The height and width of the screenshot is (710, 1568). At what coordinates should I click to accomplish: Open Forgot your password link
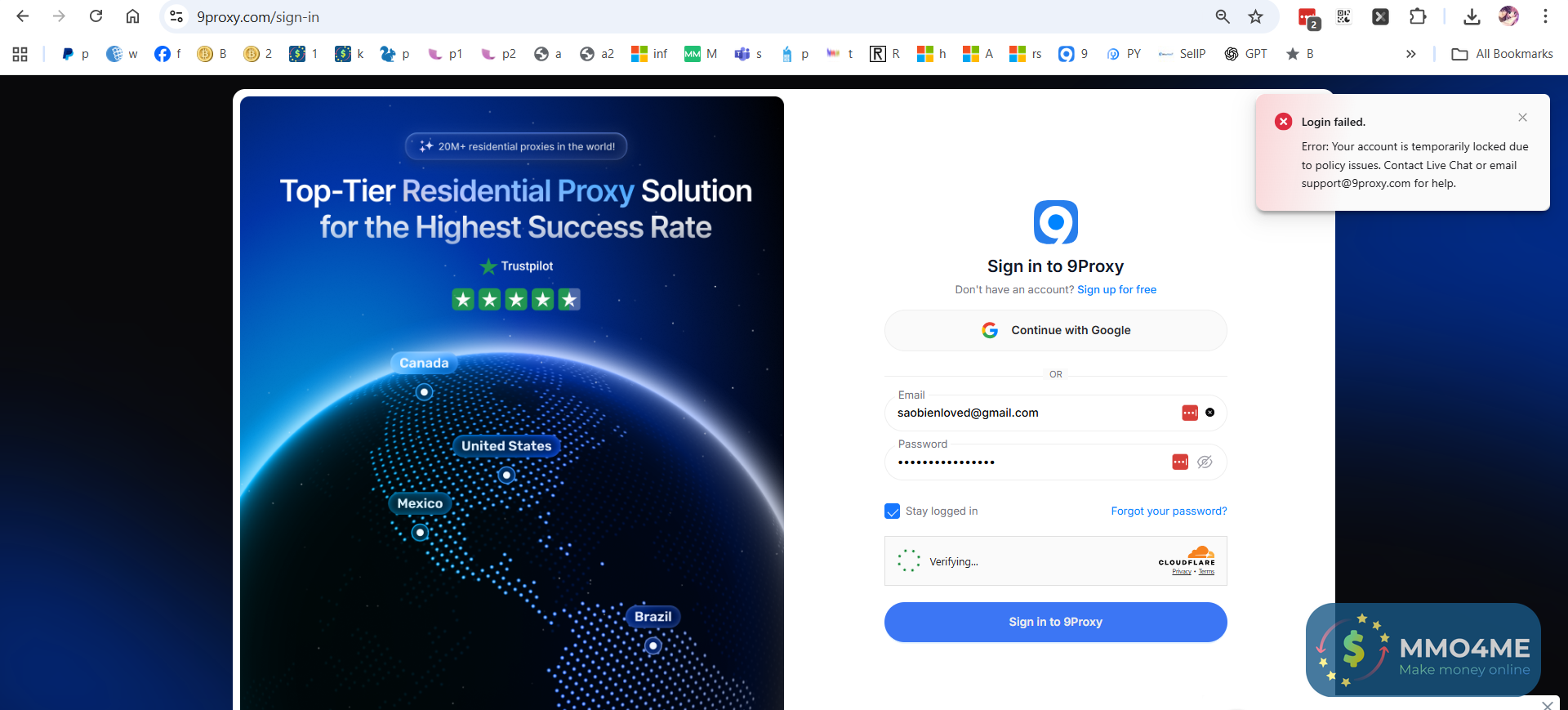pyautogui.click(x=1169, y=511)
